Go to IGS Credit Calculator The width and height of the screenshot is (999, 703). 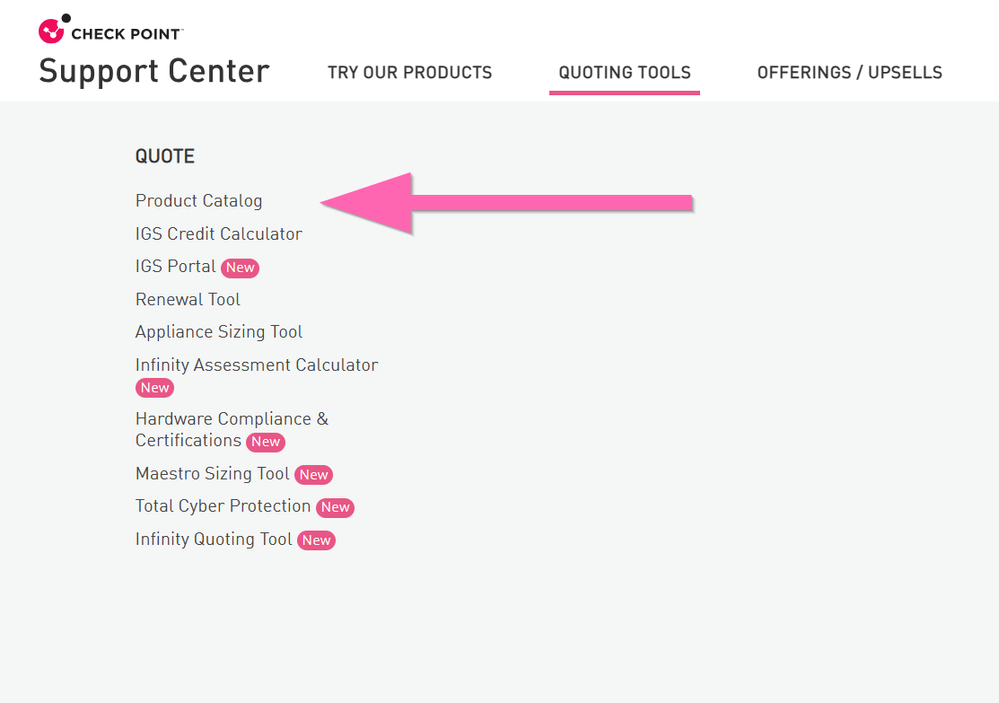pyautogui.click(x=218, y=234)
